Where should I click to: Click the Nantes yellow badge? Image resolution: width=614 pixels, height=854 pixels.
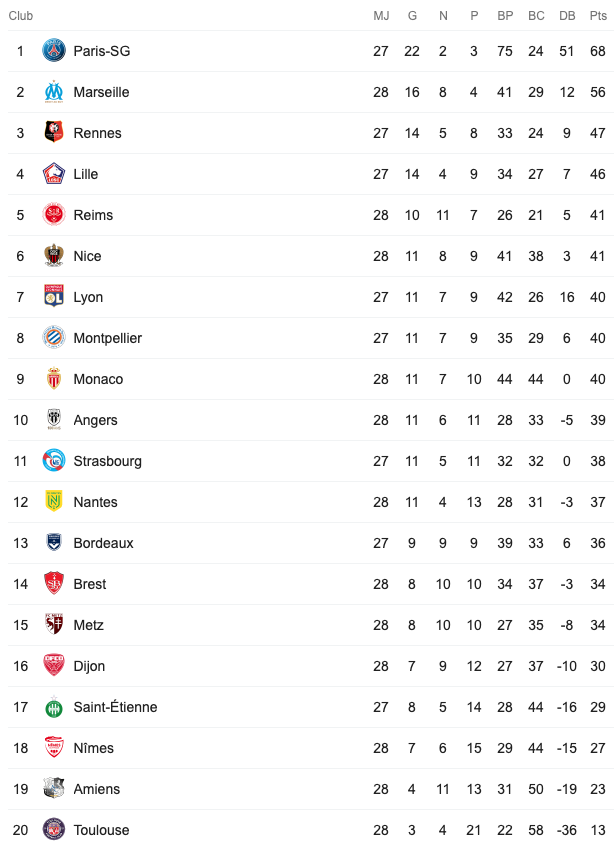[54, 502]
